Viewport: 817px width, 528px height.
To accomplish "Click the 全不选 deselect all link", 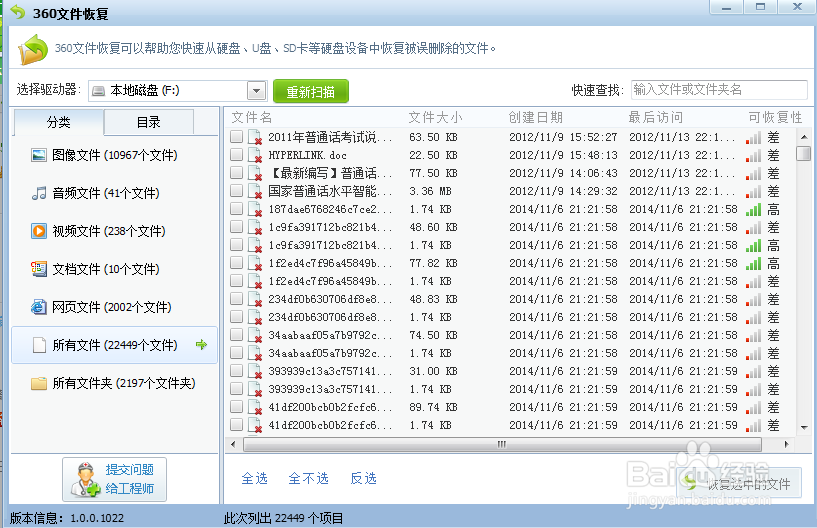I will [x=308, y=478].
